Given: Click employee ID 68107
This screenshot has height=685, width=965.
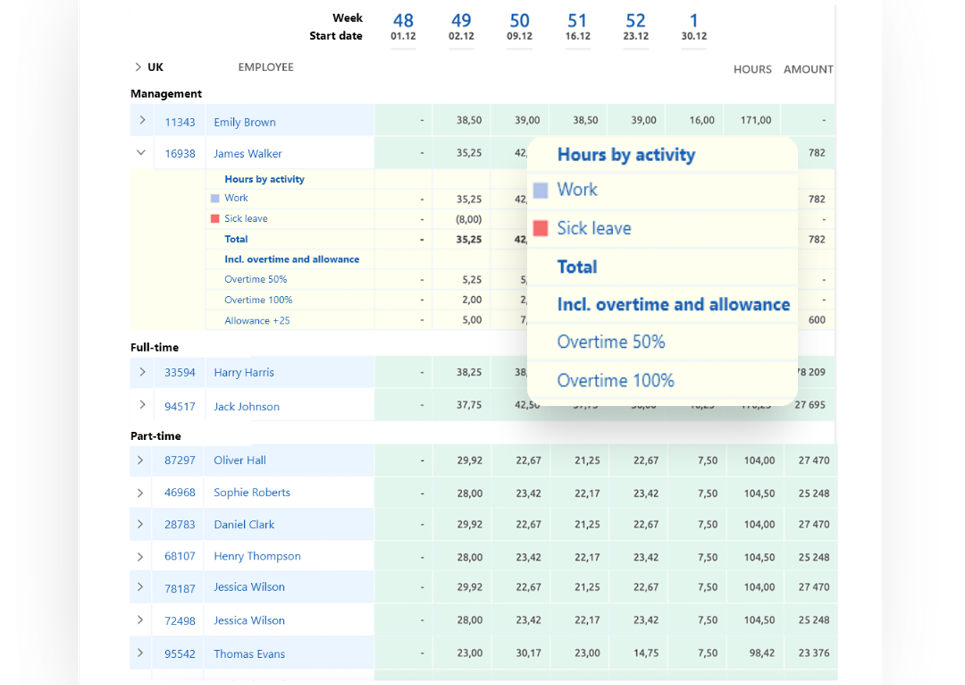Looking at the screenshot, I should 180,556.
